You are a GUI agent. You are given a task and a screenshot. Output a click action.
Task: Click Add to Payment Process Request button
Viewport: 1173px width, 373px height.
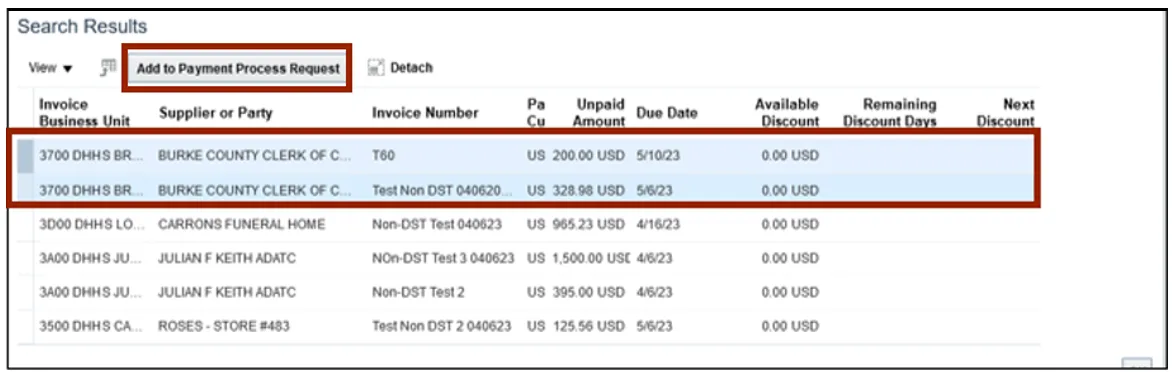pyautogui.click(x=238, y=69)
